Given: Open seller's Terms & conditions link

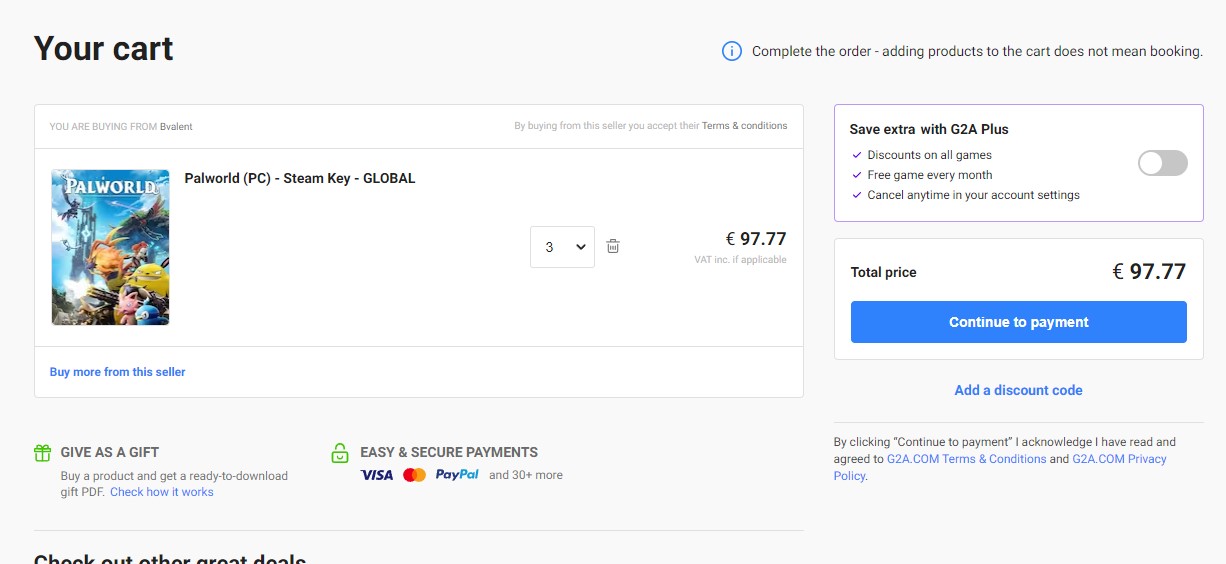Looking at the screenshot, I should tap(744, 126).
